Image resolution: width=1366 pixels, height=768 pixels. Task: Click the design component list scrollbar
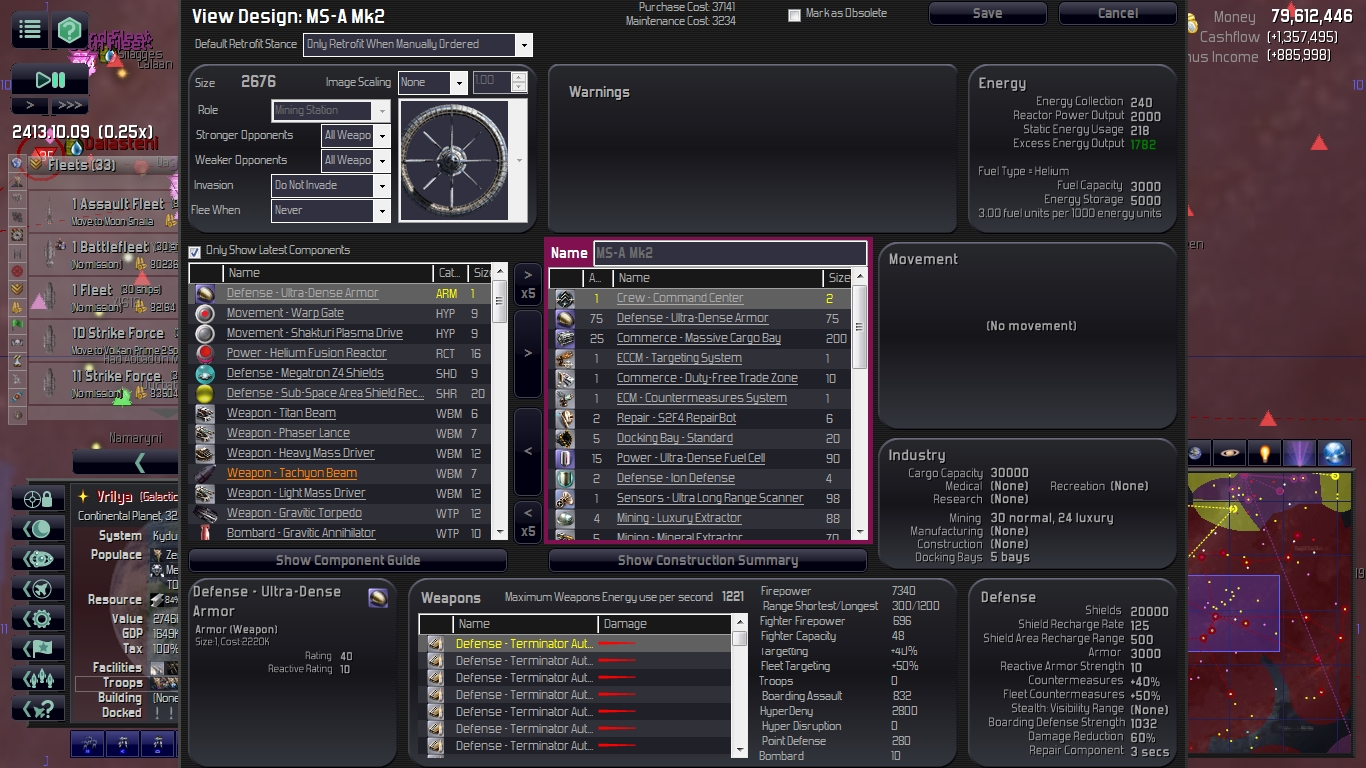(x=860, y=405)
